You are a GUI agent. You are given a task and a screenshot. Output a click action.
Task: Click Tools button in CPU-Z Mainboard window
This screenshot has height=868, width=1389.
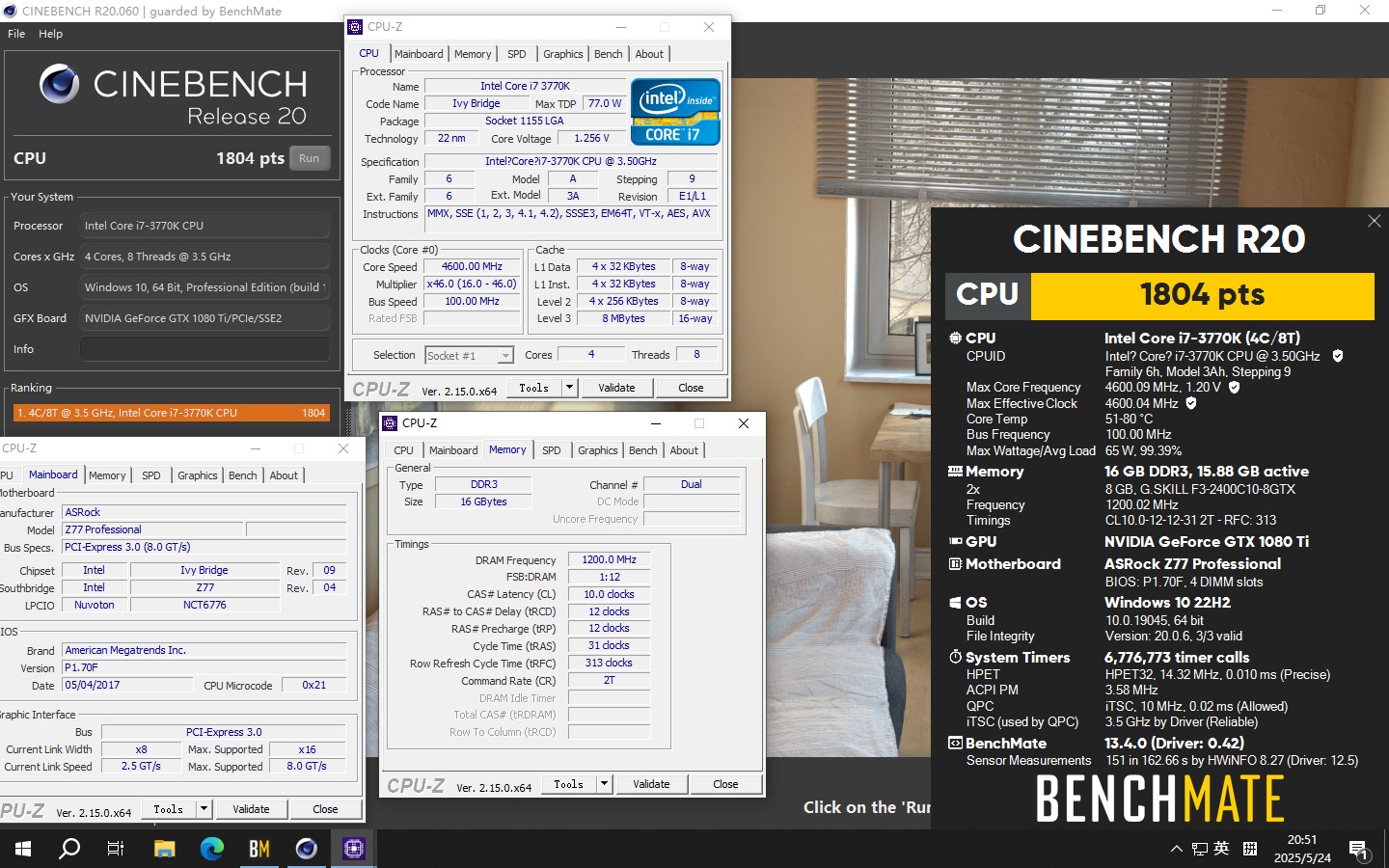[168, 809]
